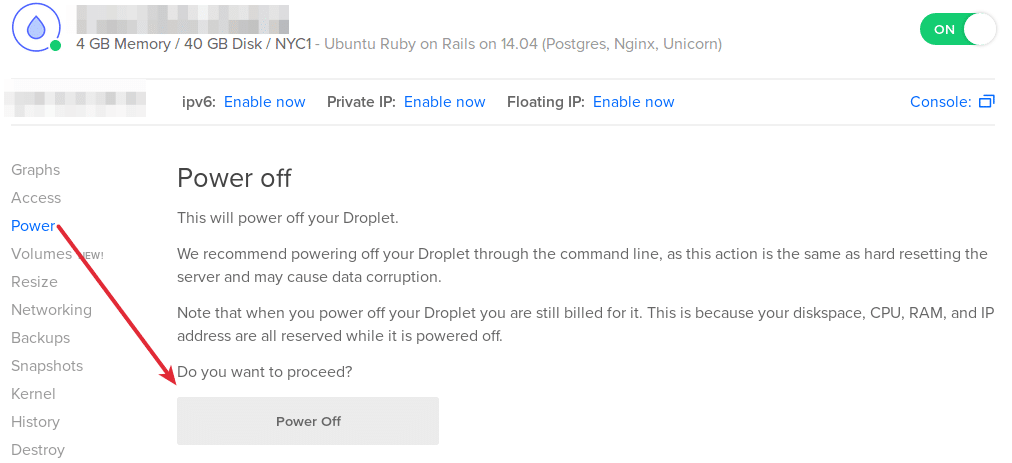1012x463 pixels.
Task: Open the Console link
Action: point(940,102)
